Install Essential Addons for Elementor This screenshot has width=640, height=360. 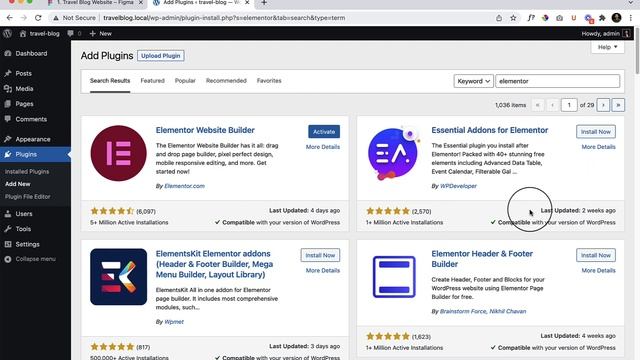pyautogui.click(x=596, y=132)
